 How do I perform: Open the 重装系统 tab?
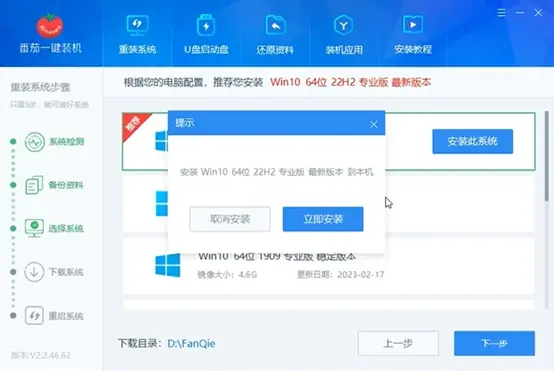tap(137, 34)
